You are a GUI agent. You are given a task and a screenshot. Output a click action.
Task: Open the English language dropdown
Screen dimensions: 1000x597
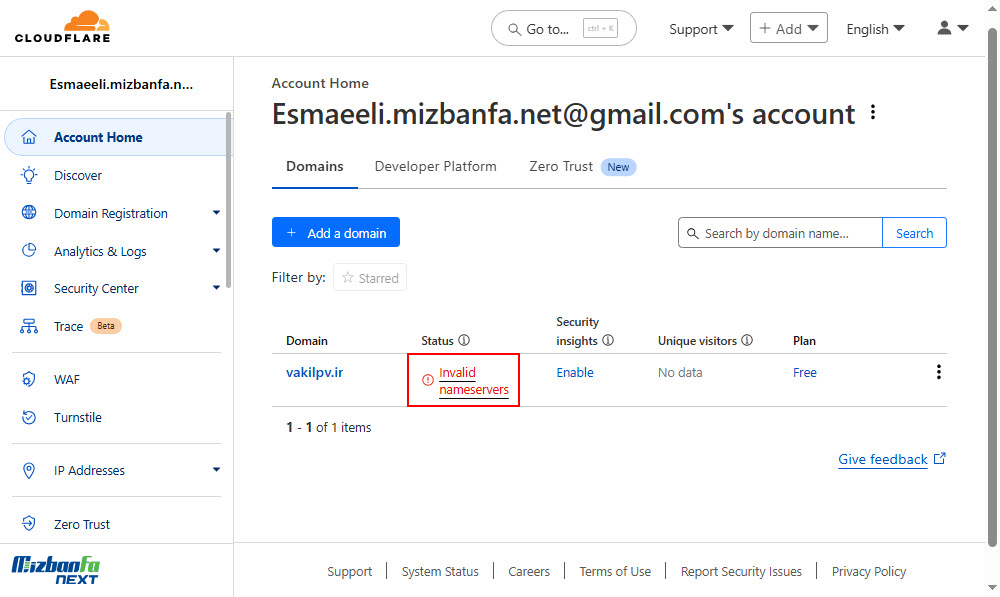click(875, 29)
